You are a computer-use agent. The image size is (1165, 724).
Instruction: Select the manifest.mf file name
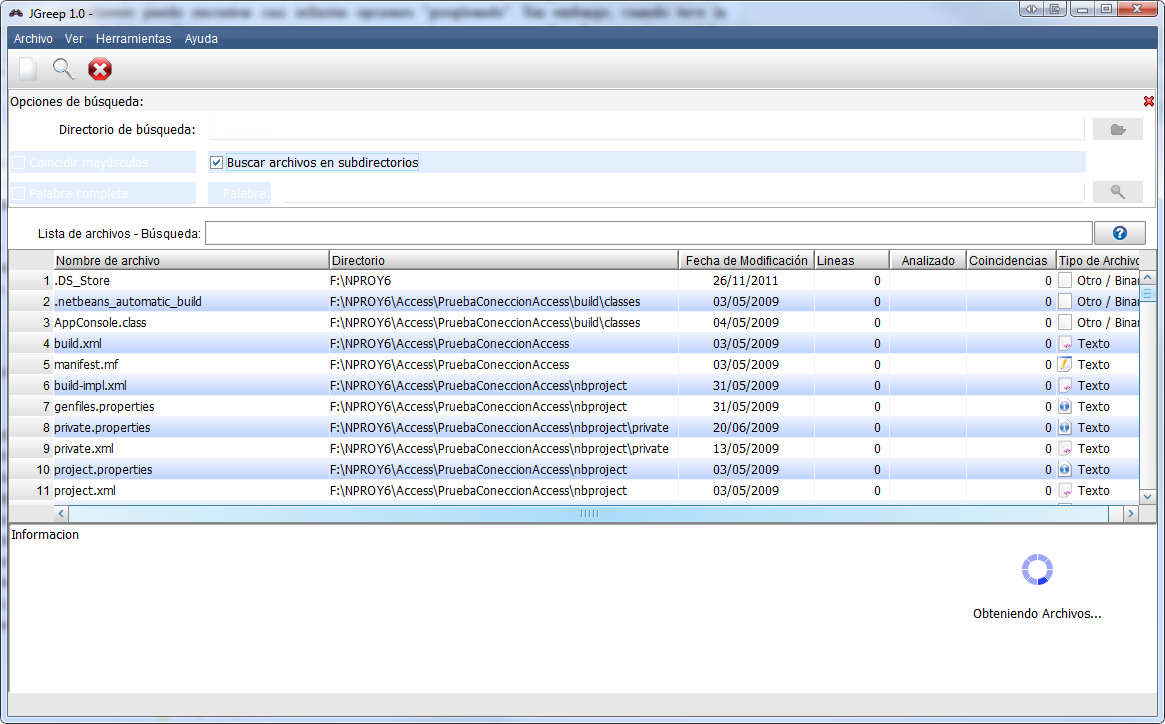pyautogui.click(x=86, y=364)
